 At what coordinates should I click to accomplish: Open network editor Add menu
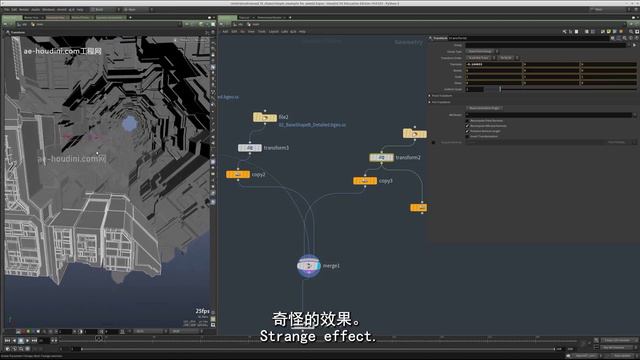coord(225,31)
